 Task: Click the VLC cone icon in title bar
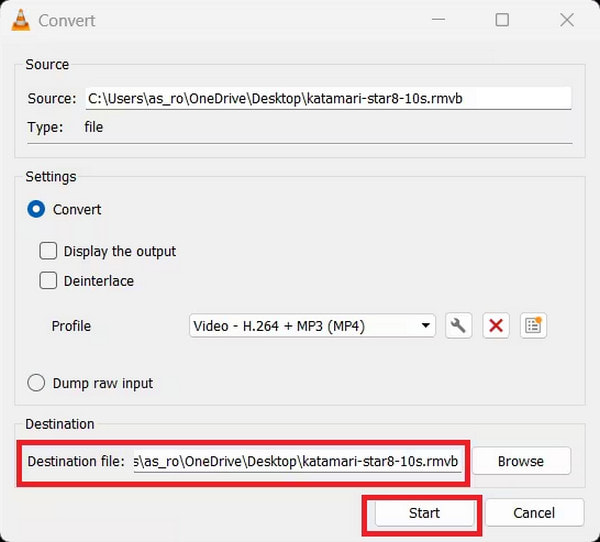pos(21,20)
